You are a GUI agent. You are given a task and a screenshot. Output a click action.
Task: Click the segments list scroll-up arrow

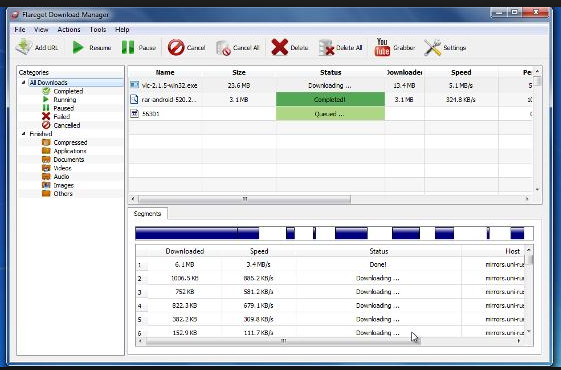pos(529,250)
